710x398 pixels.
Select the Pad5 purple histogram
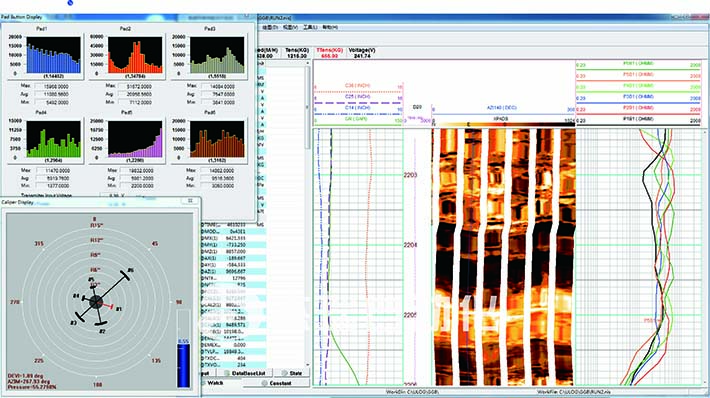(135, 139)
